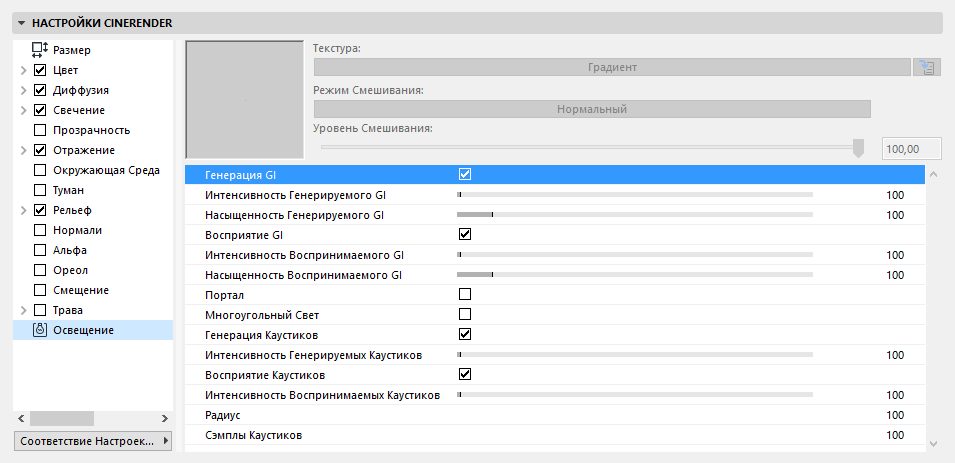Enable the Альфа channel checkbox
Viewport: 955px width, 463px height.
click(x=40, y=250)
